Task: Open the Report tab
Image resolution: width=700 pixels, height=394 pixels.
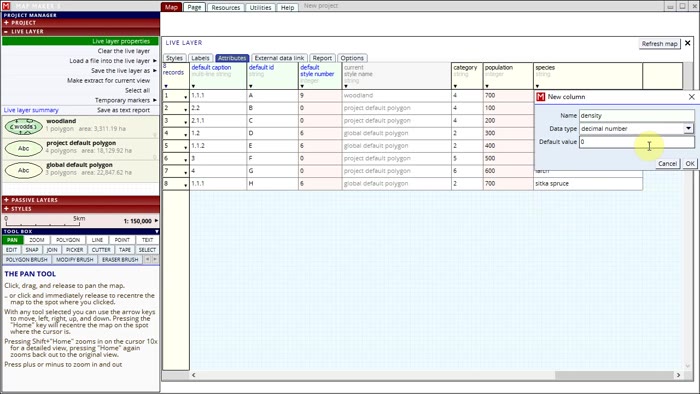Action: click(x=322, y=58)
